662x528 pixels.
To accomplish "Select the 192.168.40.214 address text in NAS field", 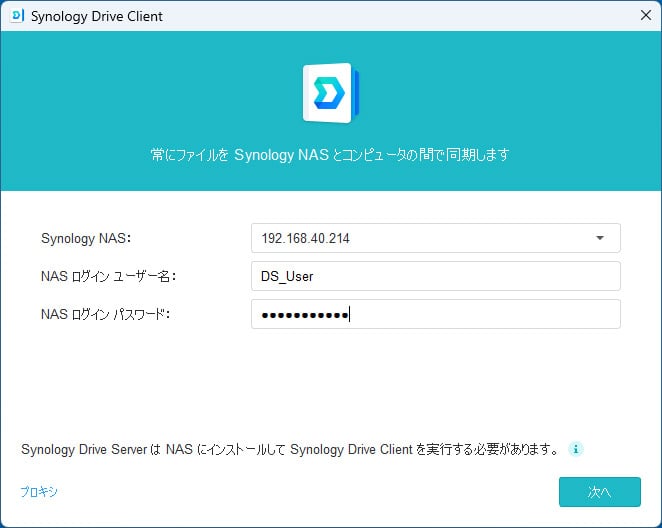I will pyautogui.click(x=305, y=238).
